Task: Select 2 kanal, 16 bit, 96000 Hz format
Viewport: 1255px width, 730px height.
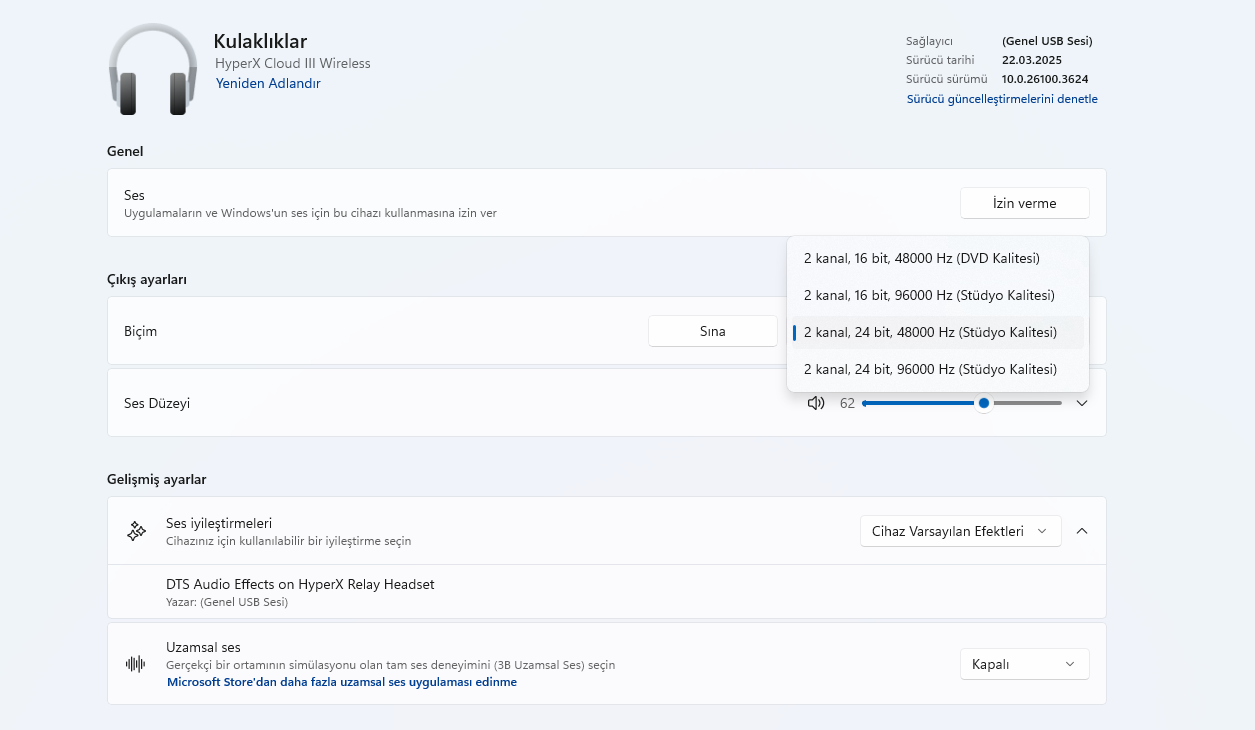Action: point(937,295)
